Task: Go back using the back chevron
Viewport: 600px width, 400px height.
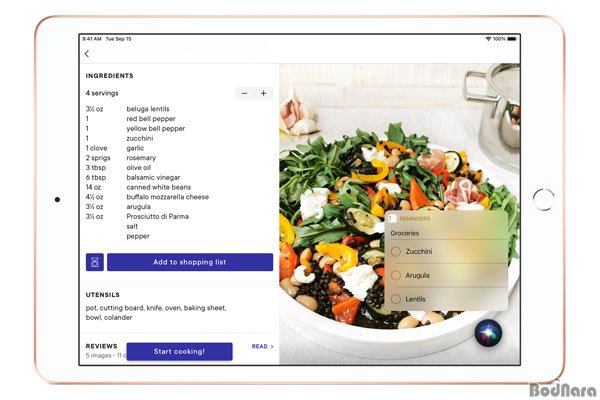Action: click(87, 54)
